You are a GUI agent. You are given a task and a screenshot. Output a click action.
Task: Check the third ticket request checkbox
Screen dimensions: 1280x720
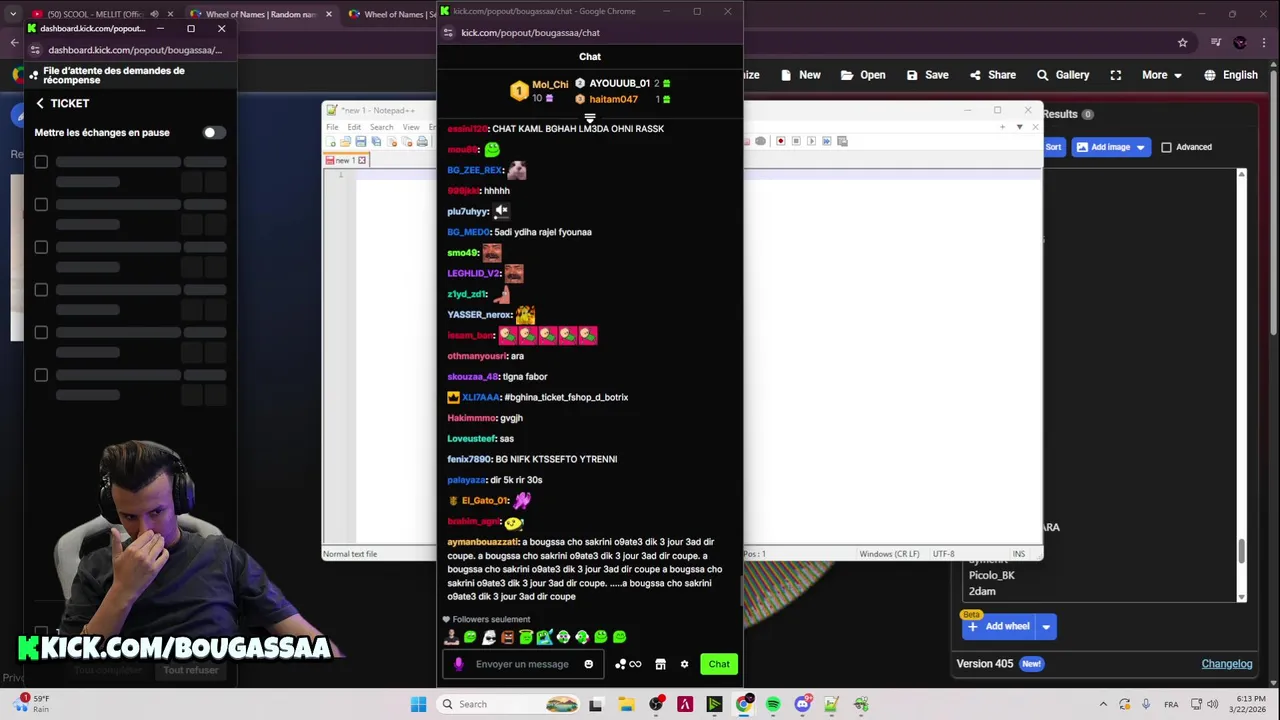(41, 247)
